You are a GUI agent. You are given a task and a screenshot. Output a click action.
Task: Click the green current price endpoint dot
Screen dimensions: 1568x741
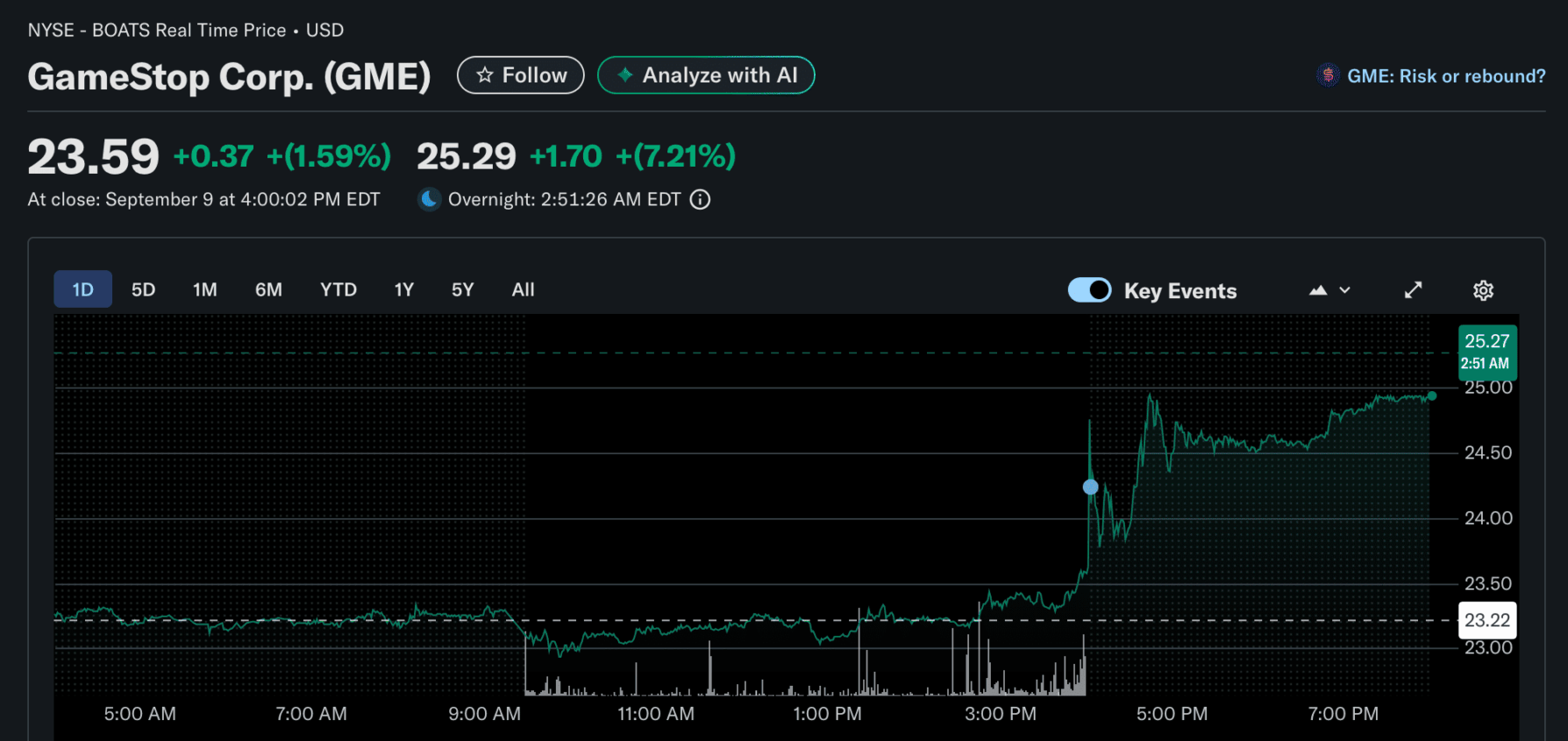tap(1432, 396)
